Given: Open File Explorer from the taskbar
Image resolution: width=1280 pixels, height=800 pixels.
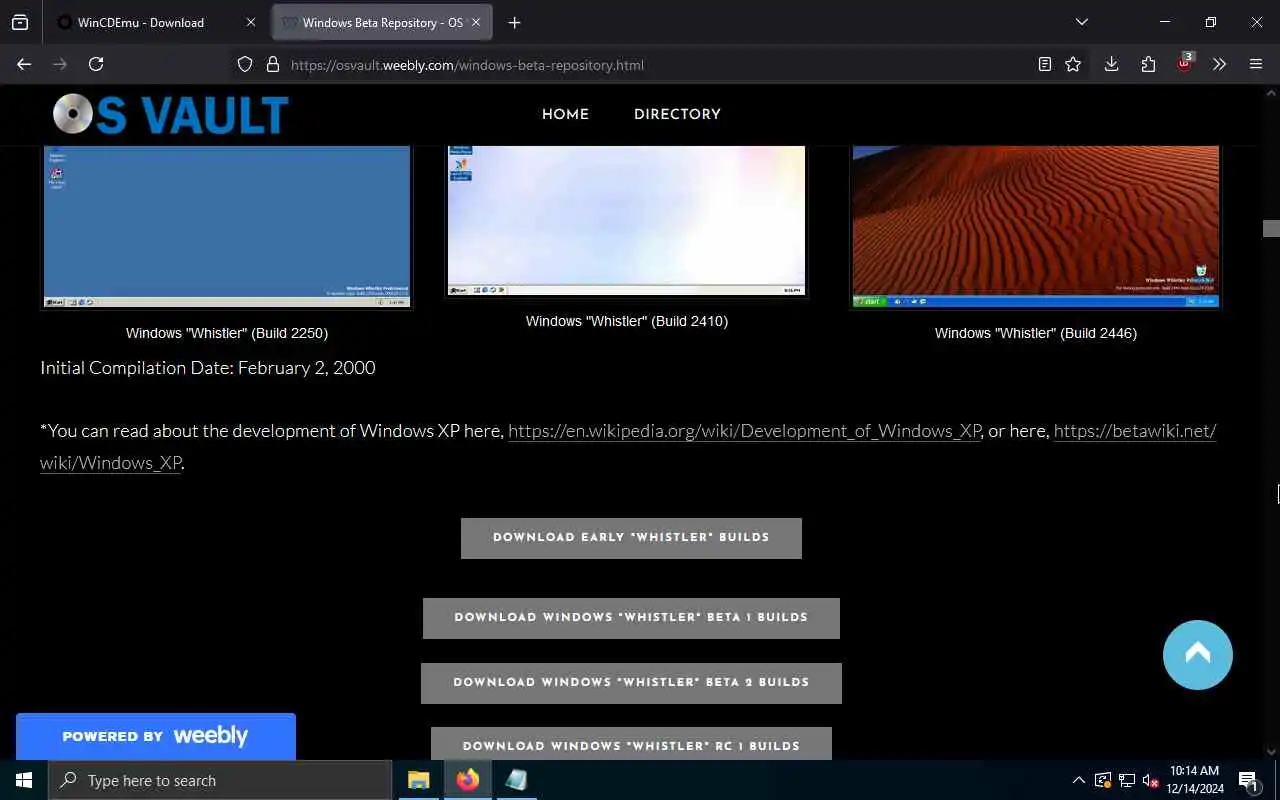Looking at the screenshot, I should 418,780.
